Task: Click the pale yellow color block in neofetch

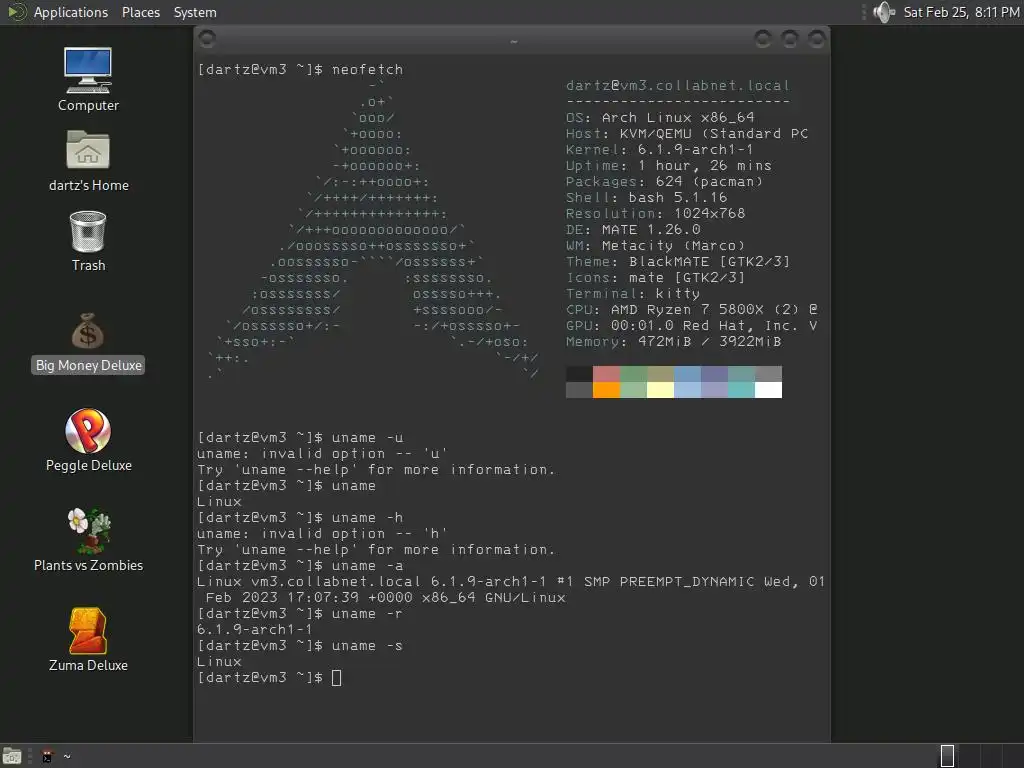Action: 660,390
